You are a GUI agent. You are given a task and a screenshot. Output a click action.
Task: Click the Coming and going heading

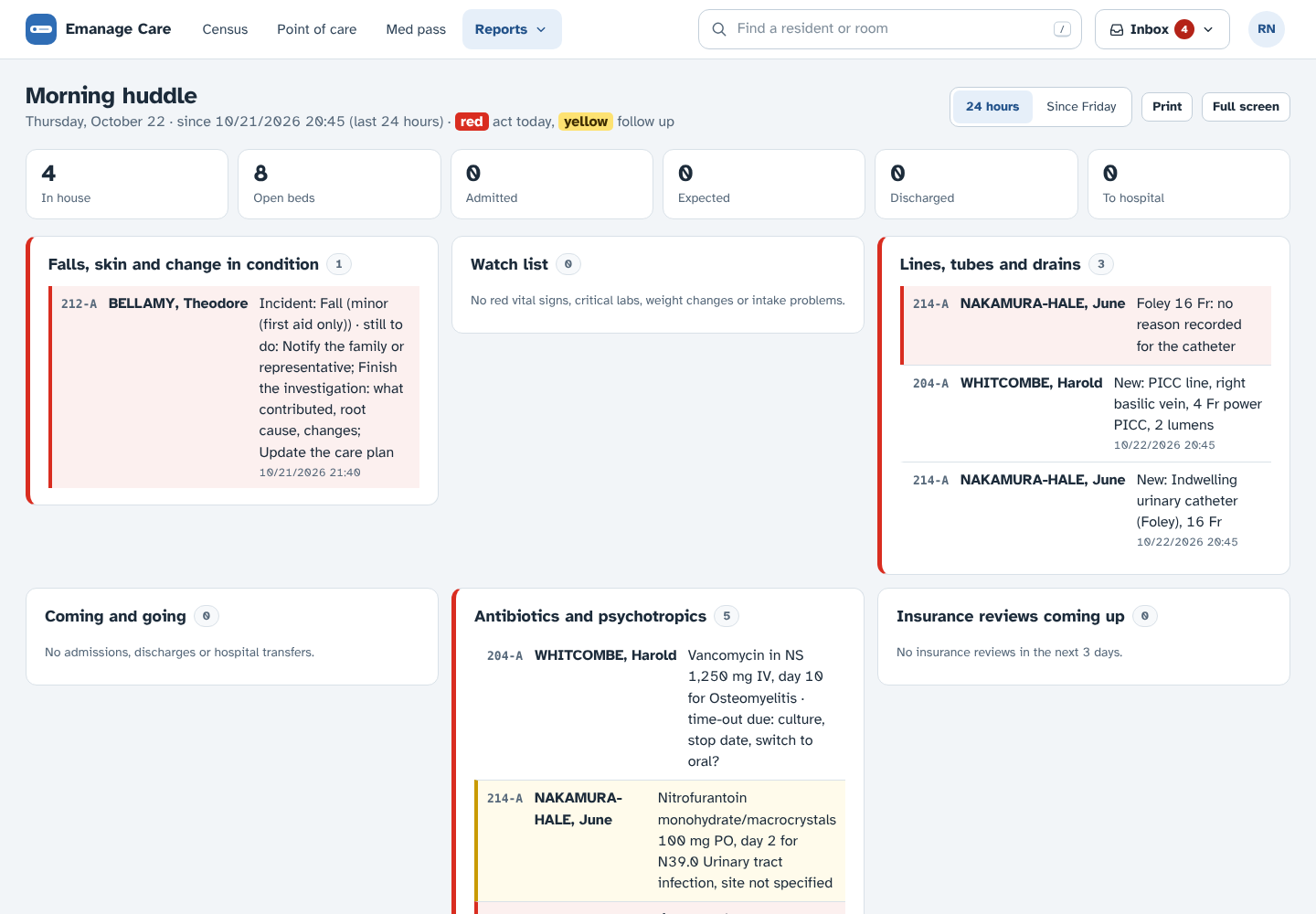point(115,616)
